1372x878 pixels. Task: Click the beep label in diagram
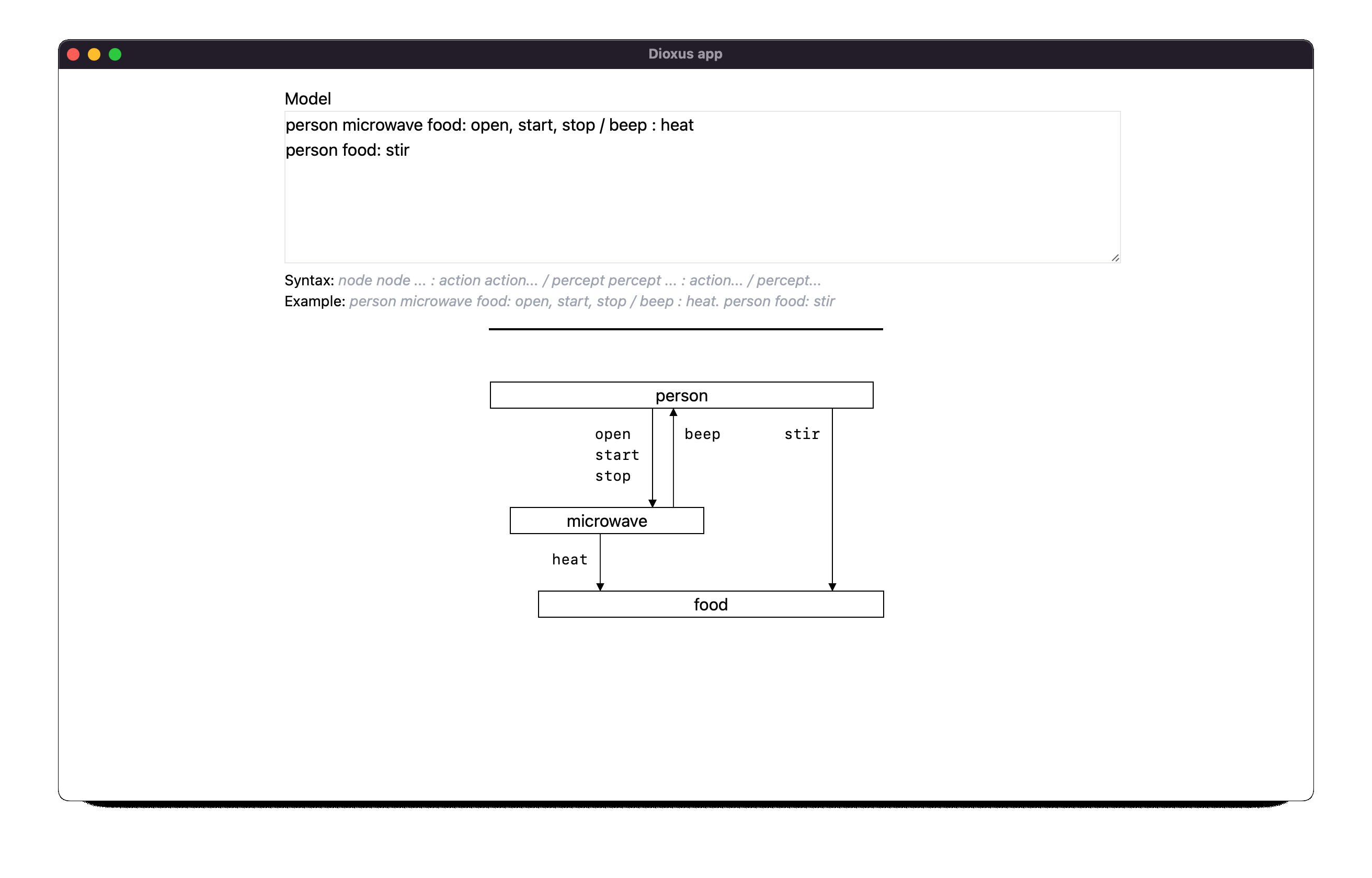pyautogui.click(x=702, y=434)
